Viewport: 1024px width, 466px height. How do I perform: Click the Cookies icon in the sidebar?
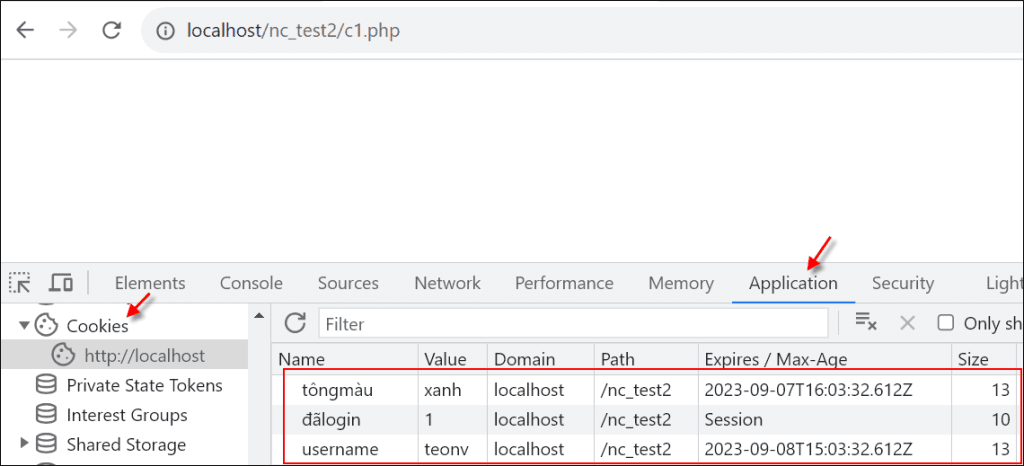(x=46, y=324)
